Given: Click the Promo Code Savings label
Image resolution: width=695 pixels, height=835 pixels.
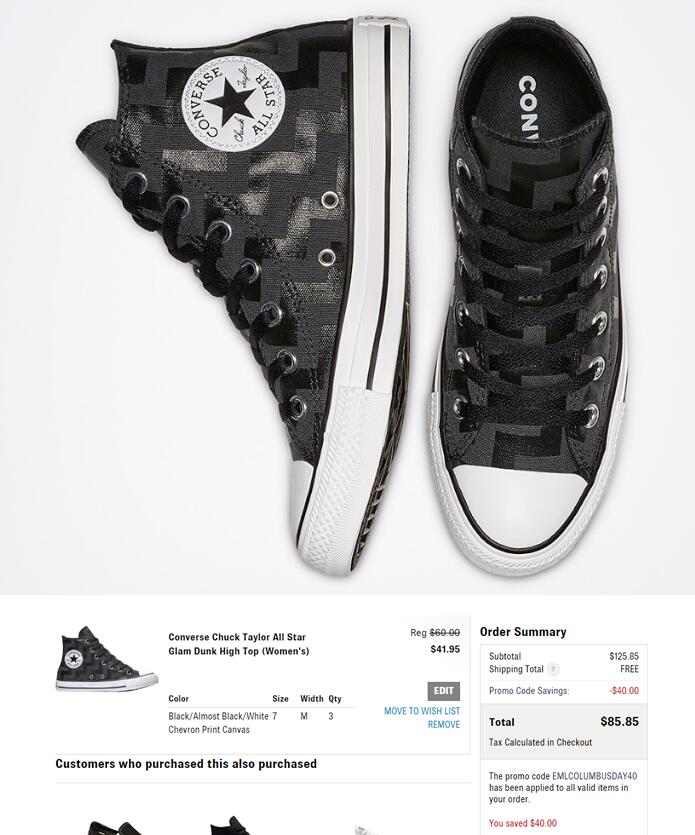Looking at the screenshot, I should coord(529,691).
